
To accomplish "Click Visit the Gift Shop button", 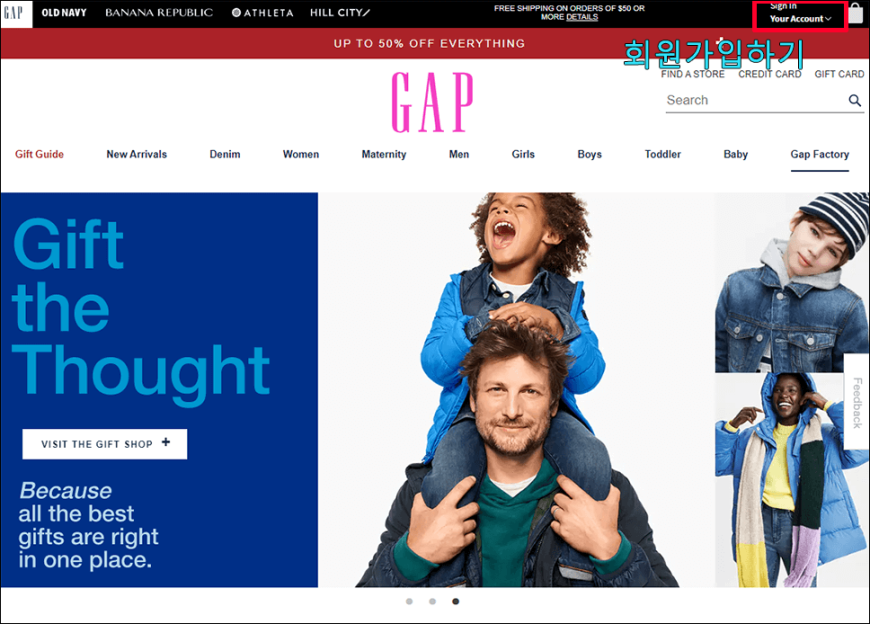I will [x=105, y=444].
